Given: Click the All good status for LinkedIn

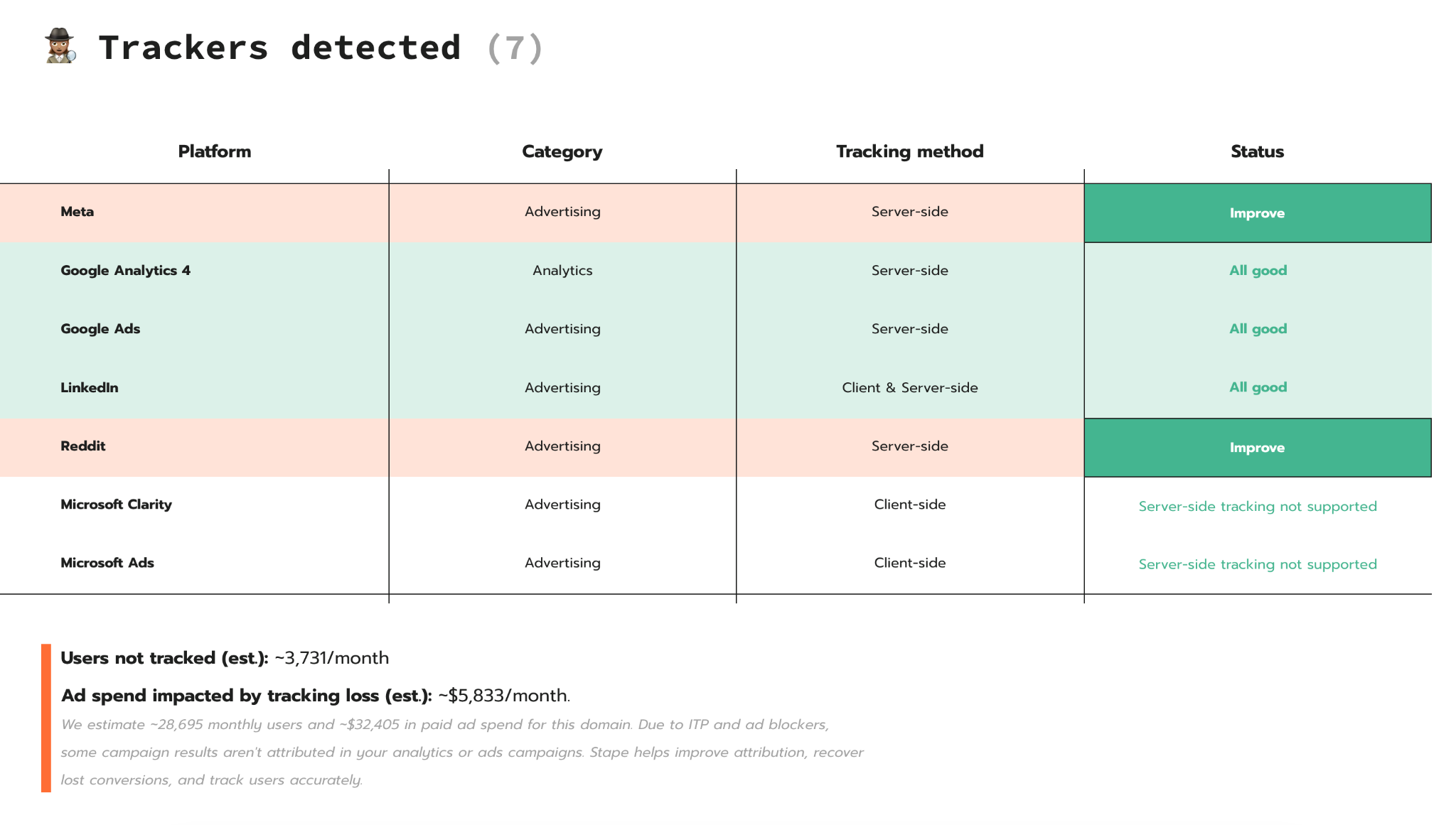Looking at the screenshot, I should click(x=1258, y=387).
